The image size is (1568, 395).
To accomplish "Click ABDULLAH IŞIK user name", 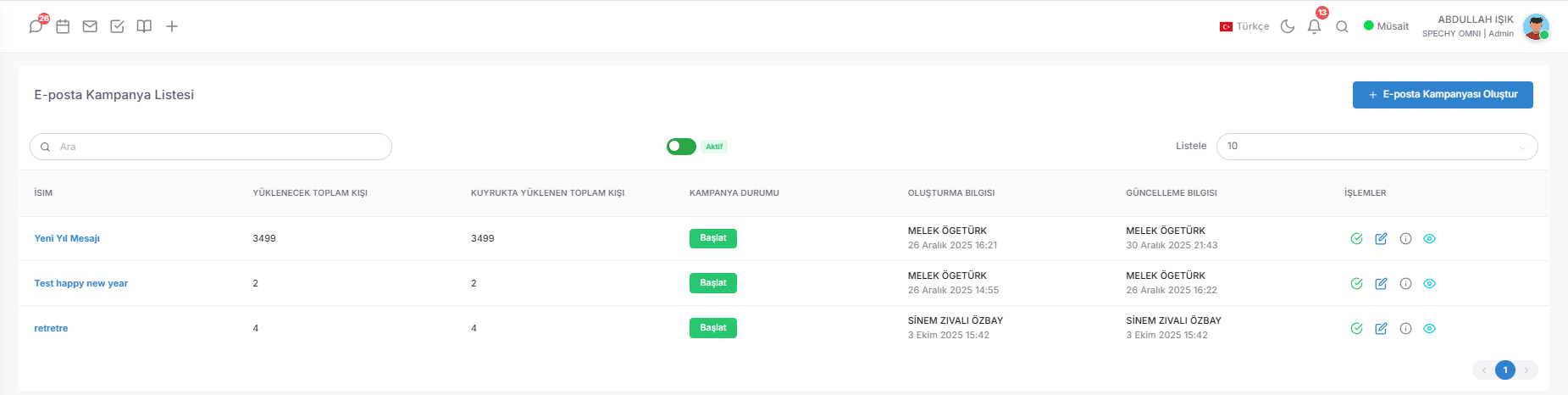I will tap(1476, 19).
